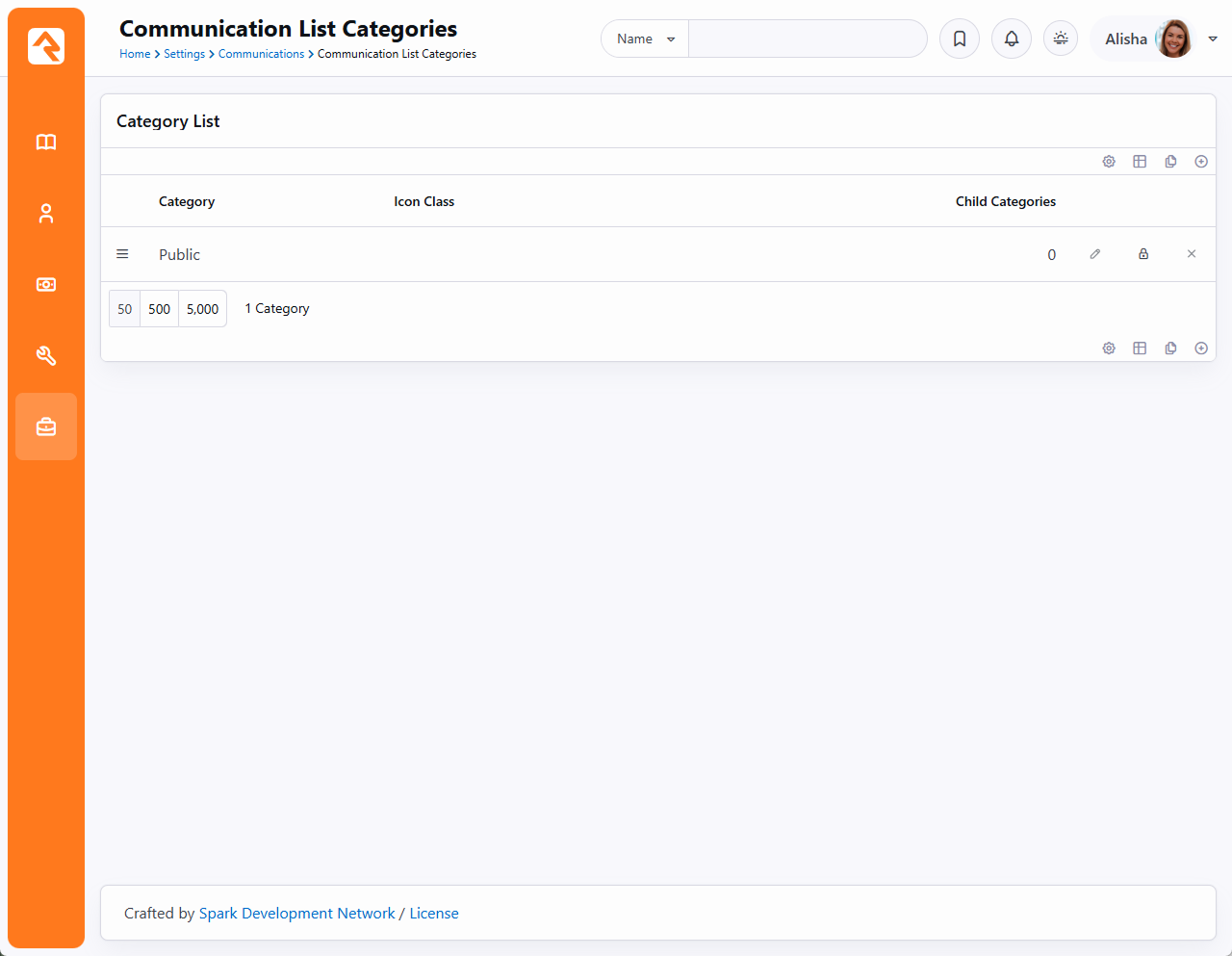
Task: Select 500 items per page
Action: tap(160, 309)
